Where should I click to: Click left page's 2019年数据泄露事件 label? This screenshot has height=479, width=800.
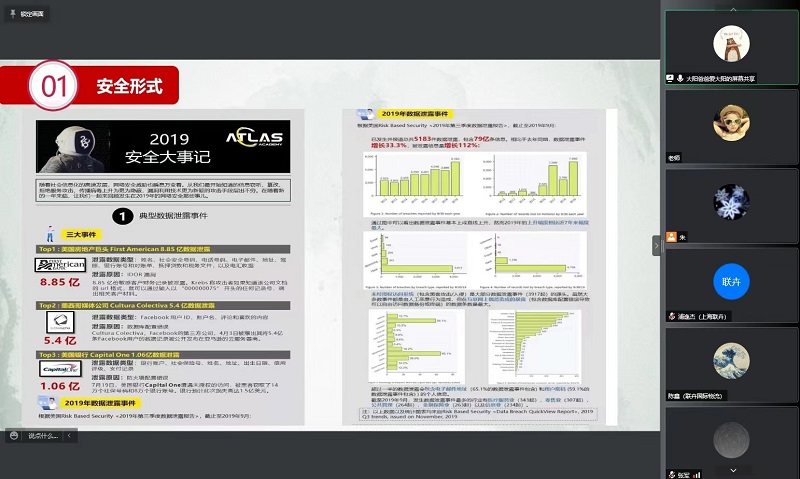point(100,403)
